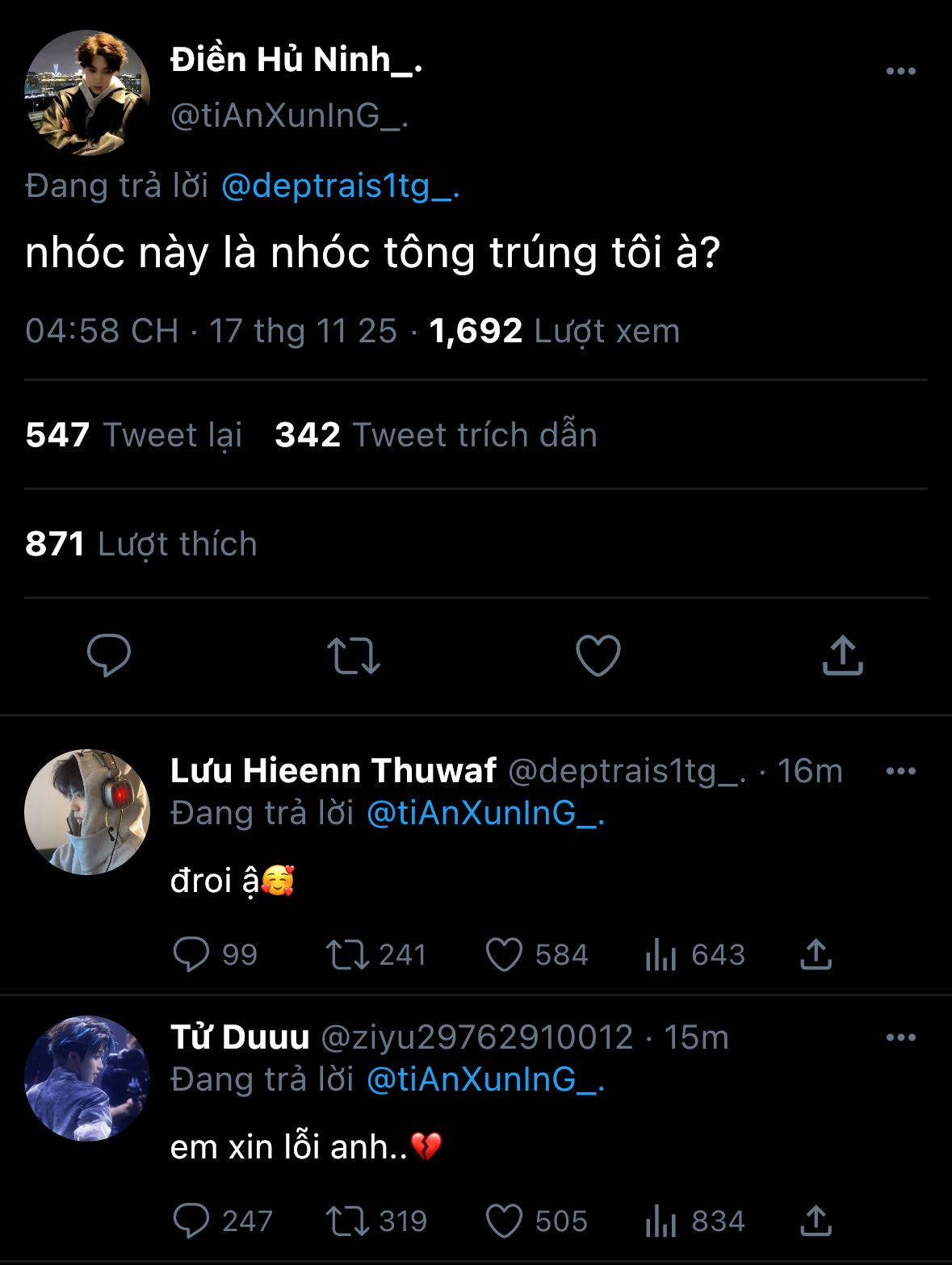The image size is (952, 1265).
Task: View analytics for the "đroi ạ" reply
Action: (661, 955)
